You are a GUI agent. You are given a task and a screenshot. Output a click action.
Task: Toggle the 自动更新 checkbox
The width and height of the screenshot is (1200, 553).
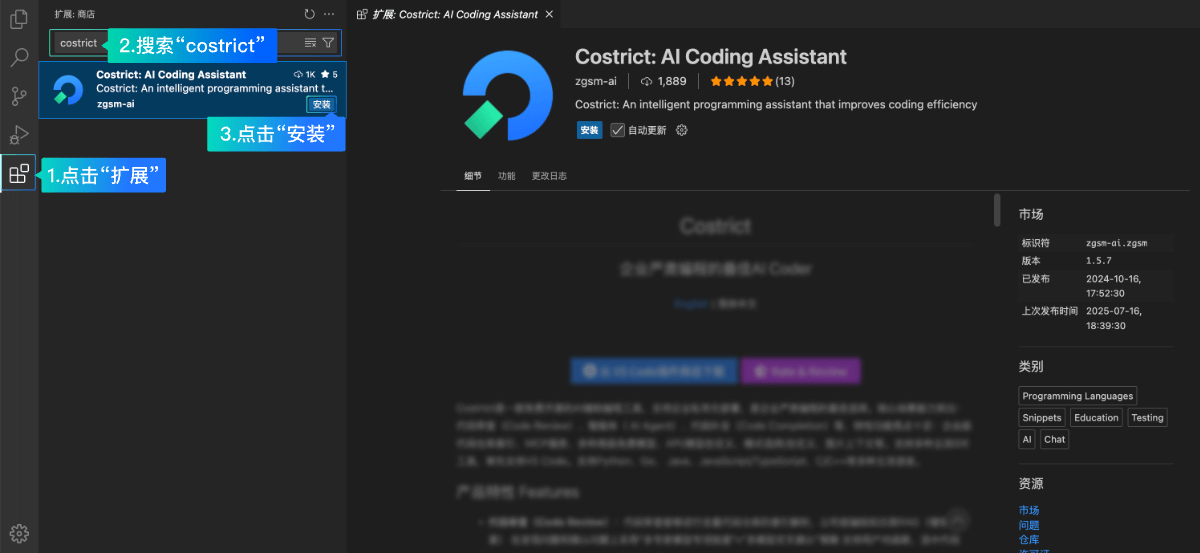618,130
